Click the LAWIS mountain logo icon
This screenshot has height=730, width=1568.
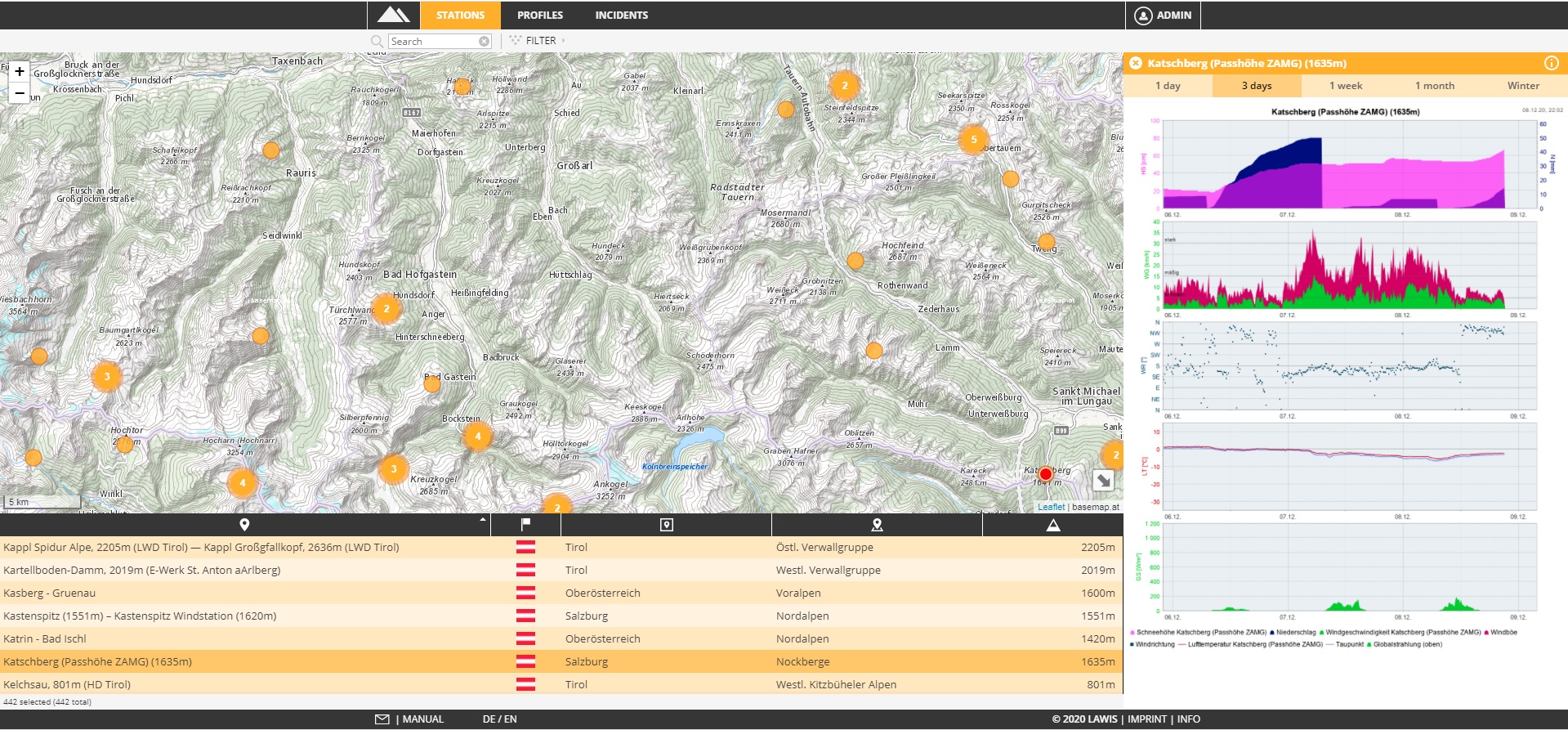click(x=393, y=15)
